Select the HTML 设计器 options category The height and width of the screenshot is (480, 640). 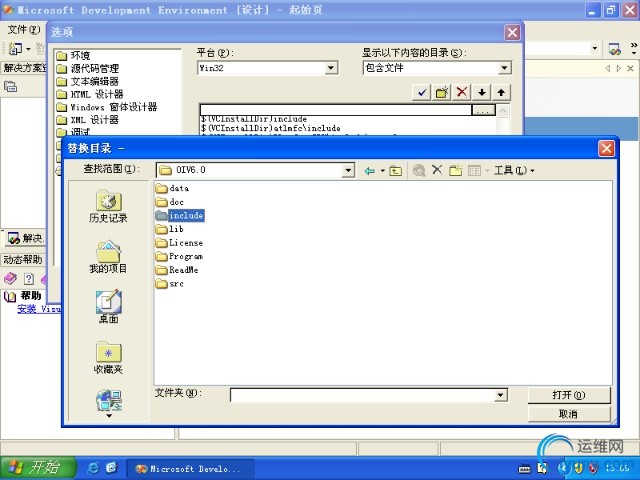pyautogui.click(x=89, y=94)
